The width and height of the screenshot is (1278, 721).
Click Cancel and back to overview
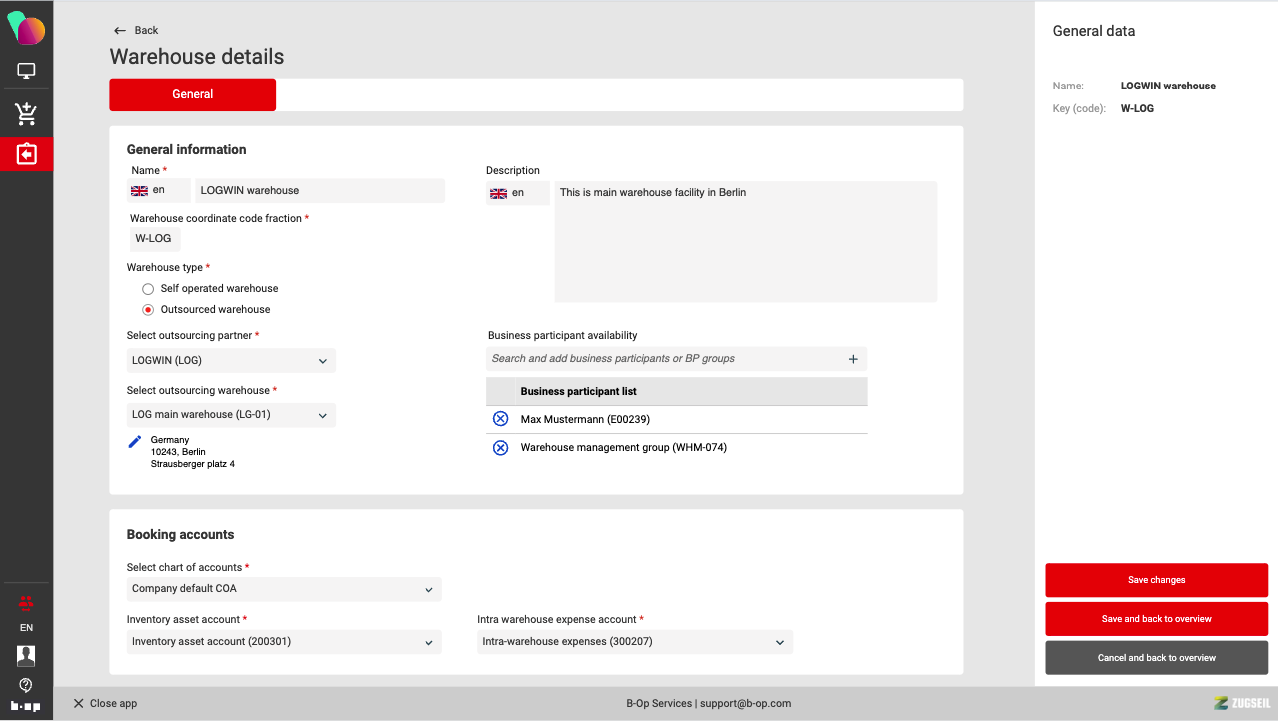tap(1156, 658)
